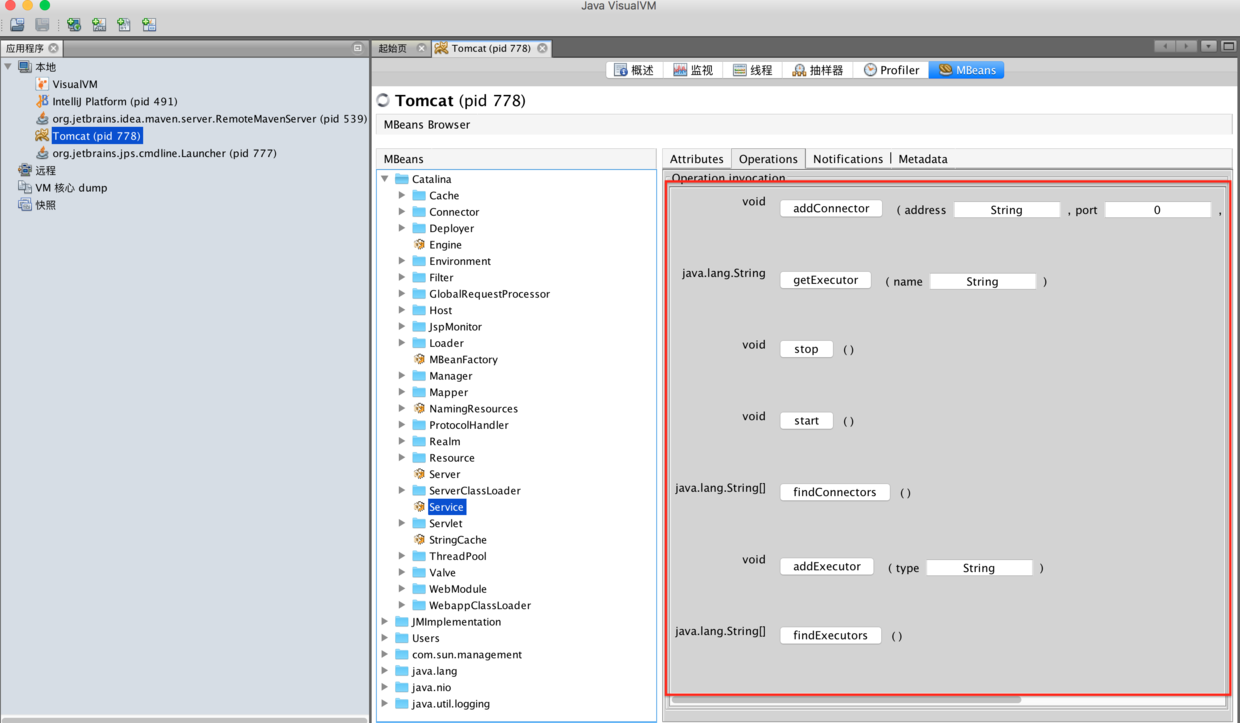Close the 应用程序 panel tab

click(x=54, y=48)
